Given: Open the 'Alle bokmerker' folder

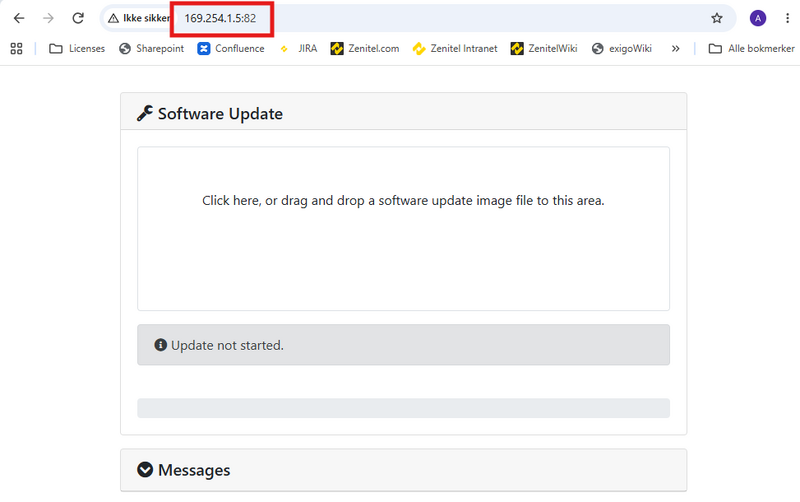Looking at the screenshot, I should 752,48.
